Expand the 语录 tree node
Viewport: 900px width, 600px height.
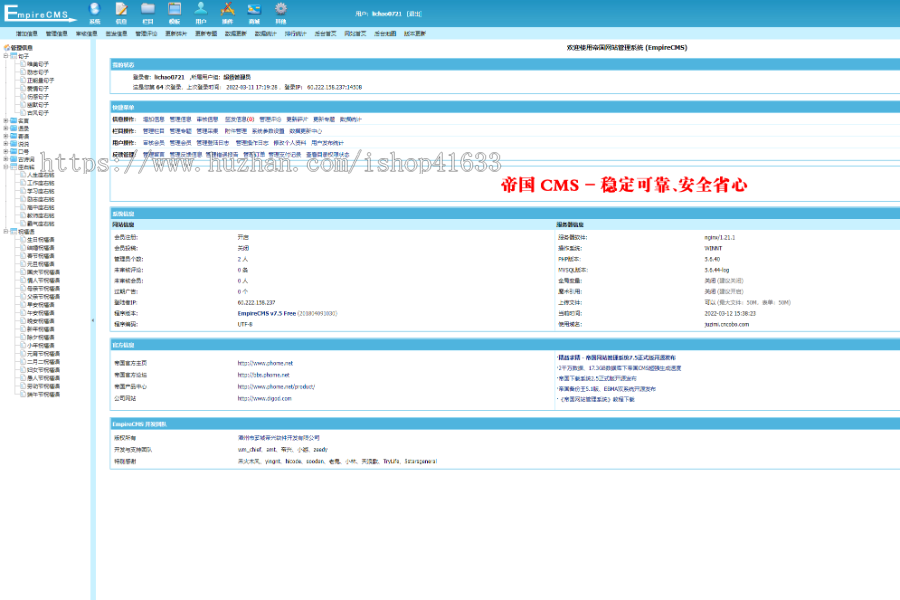tap(6, 129)
